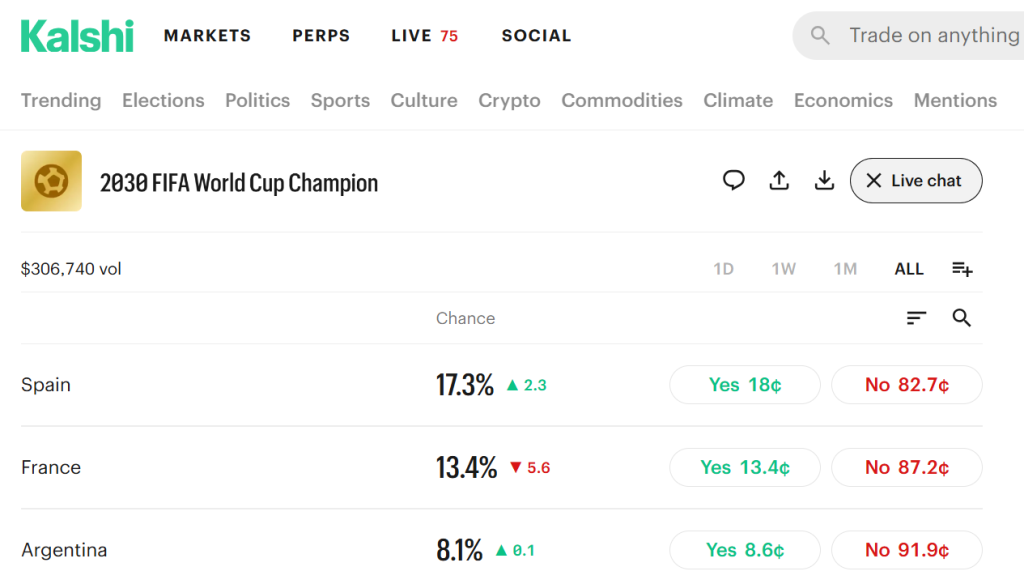Open the LIVE 75 section

[424, 35]
